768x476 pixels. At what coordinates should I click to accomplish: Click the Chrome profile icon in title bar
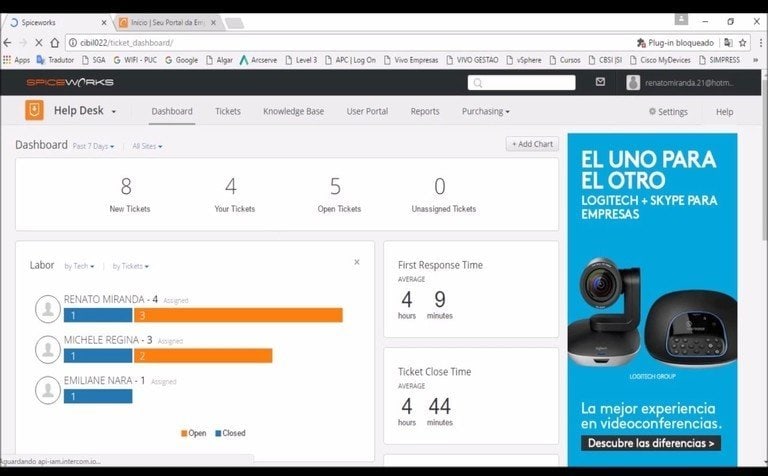coord(681,20)
